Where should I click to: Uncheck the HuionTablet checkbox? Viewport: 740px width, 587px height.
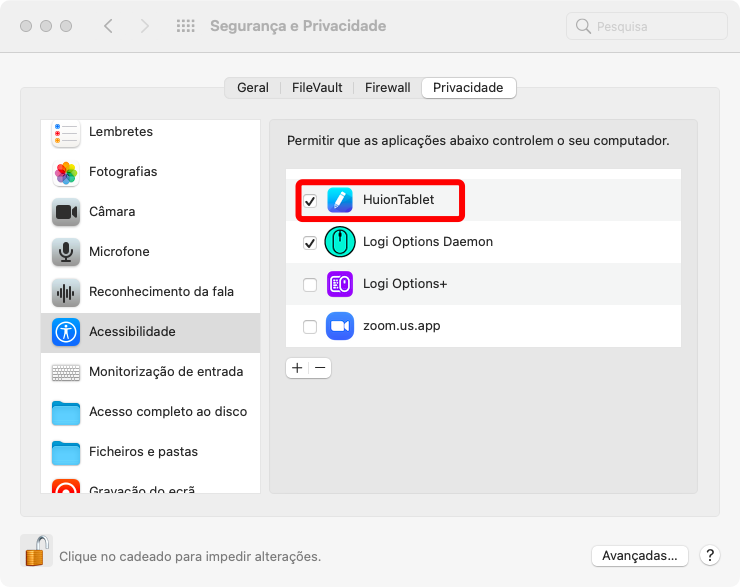click(310, 201)
